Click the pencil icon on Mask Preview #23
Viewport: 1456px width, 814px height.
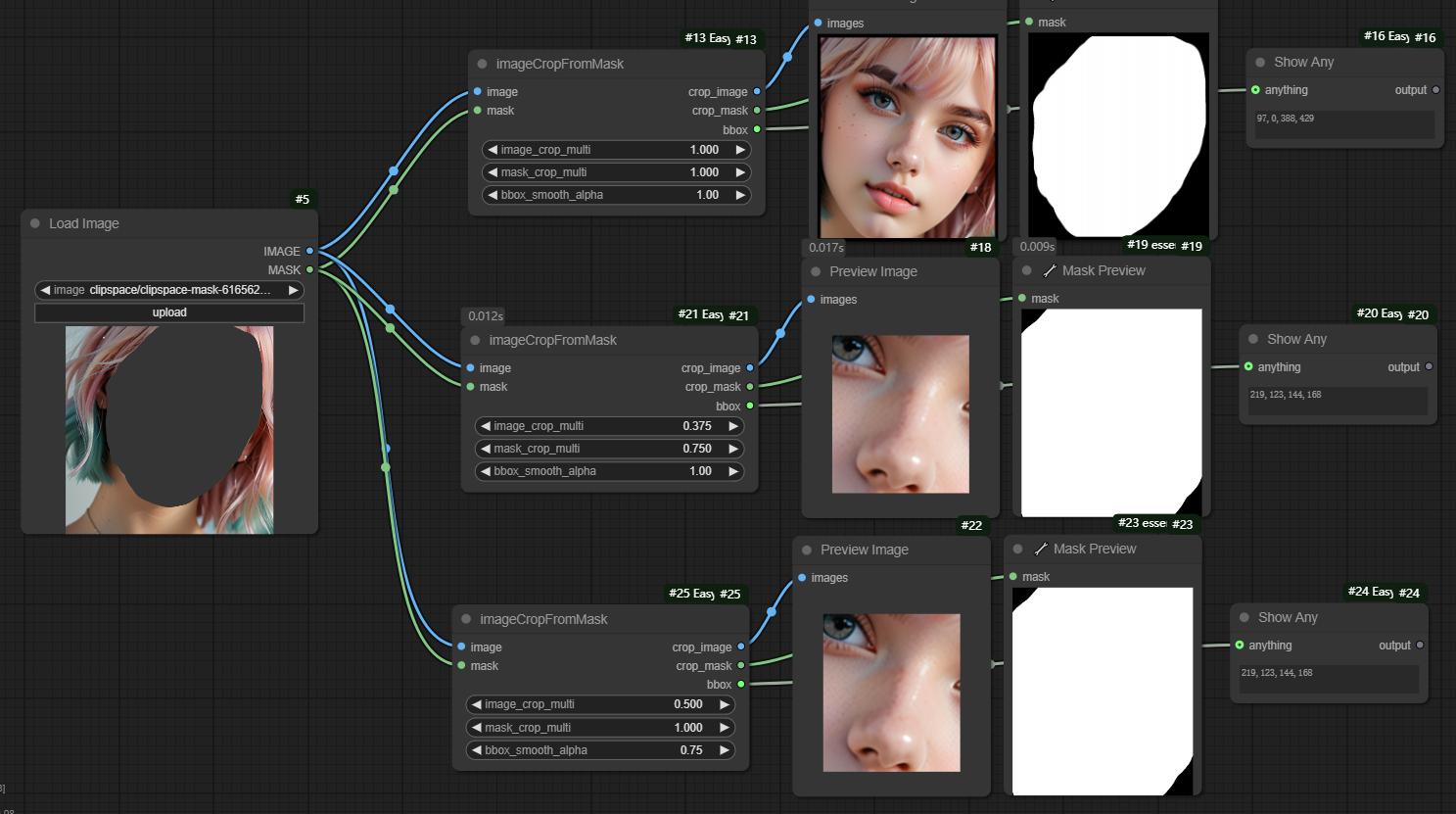click(x=1040, y=549)
